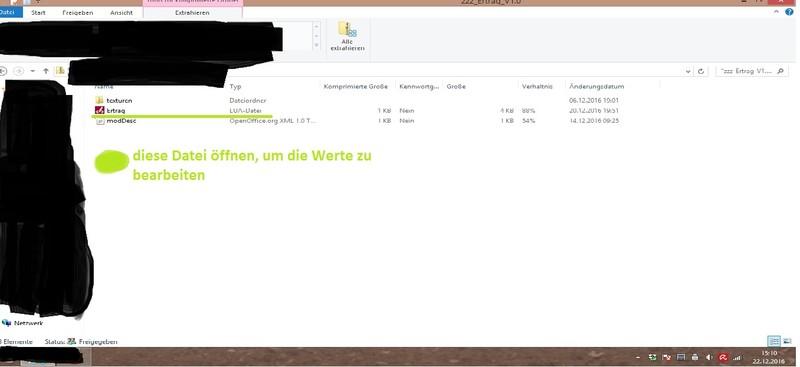800x367 pixels.
Task: Select the texturen folder icon
Action: 99,101
